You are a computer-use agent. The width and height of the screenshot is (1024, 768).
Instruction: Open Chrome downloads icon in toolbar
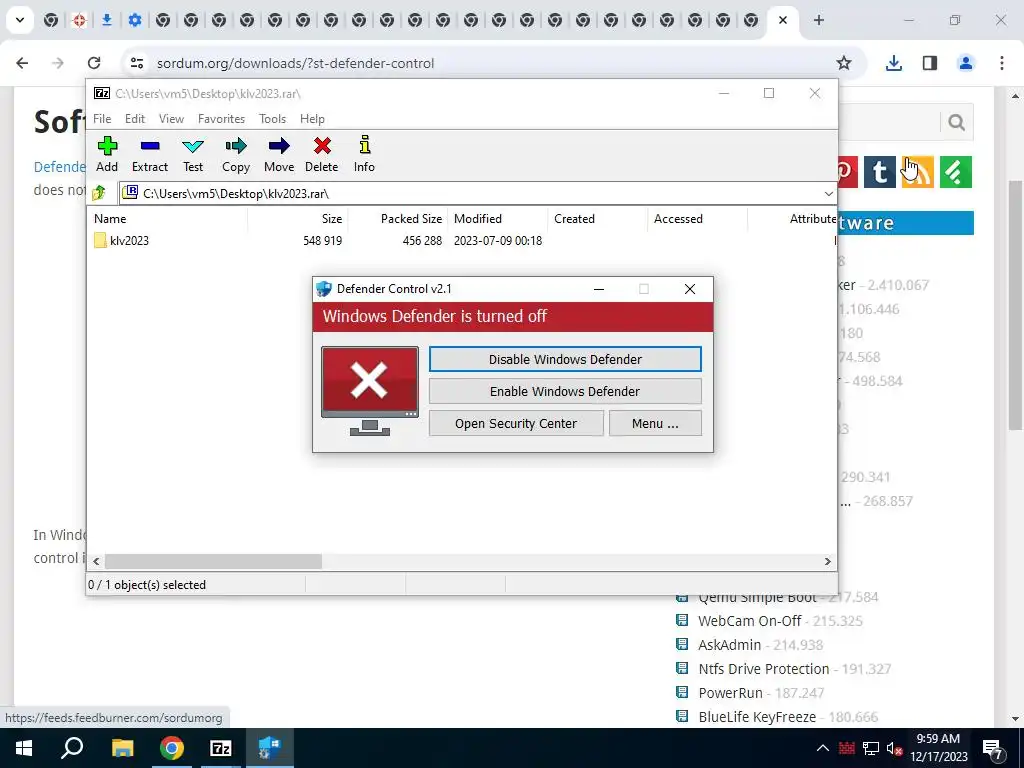(x=894, y=63)
